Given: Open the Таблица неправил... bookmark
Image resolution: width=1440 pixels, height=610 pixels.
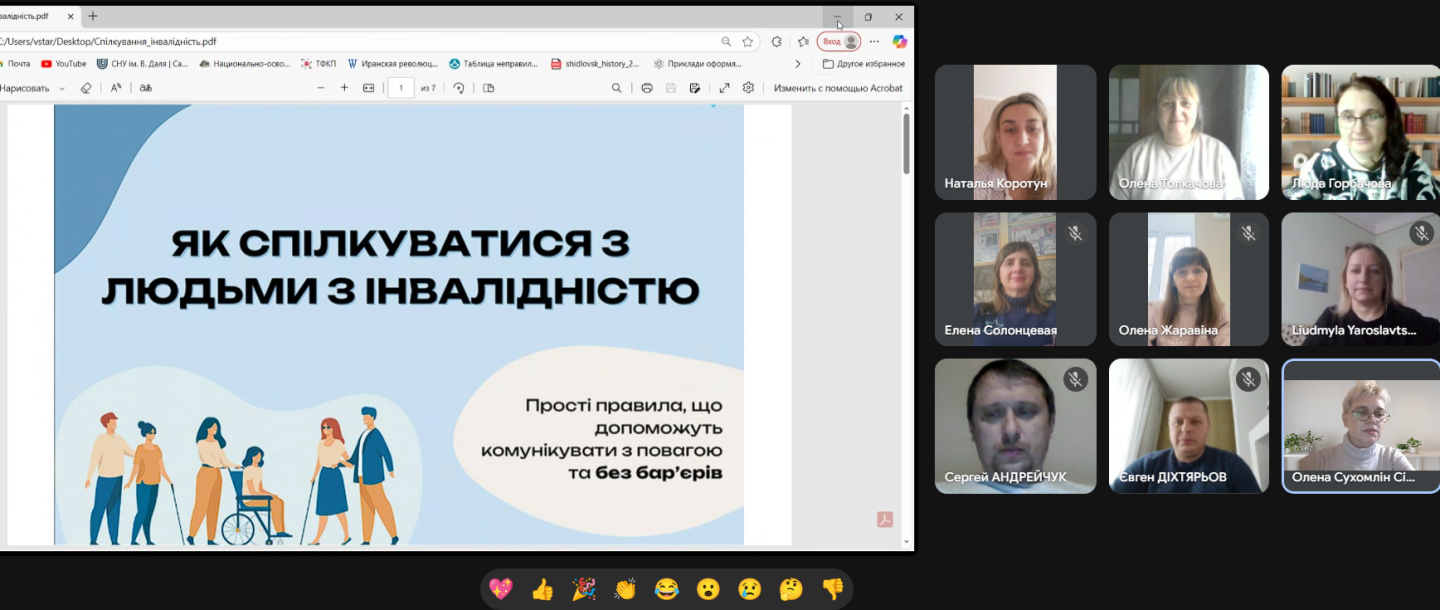Looking at the screenshot, I should [x=494, y=64].
